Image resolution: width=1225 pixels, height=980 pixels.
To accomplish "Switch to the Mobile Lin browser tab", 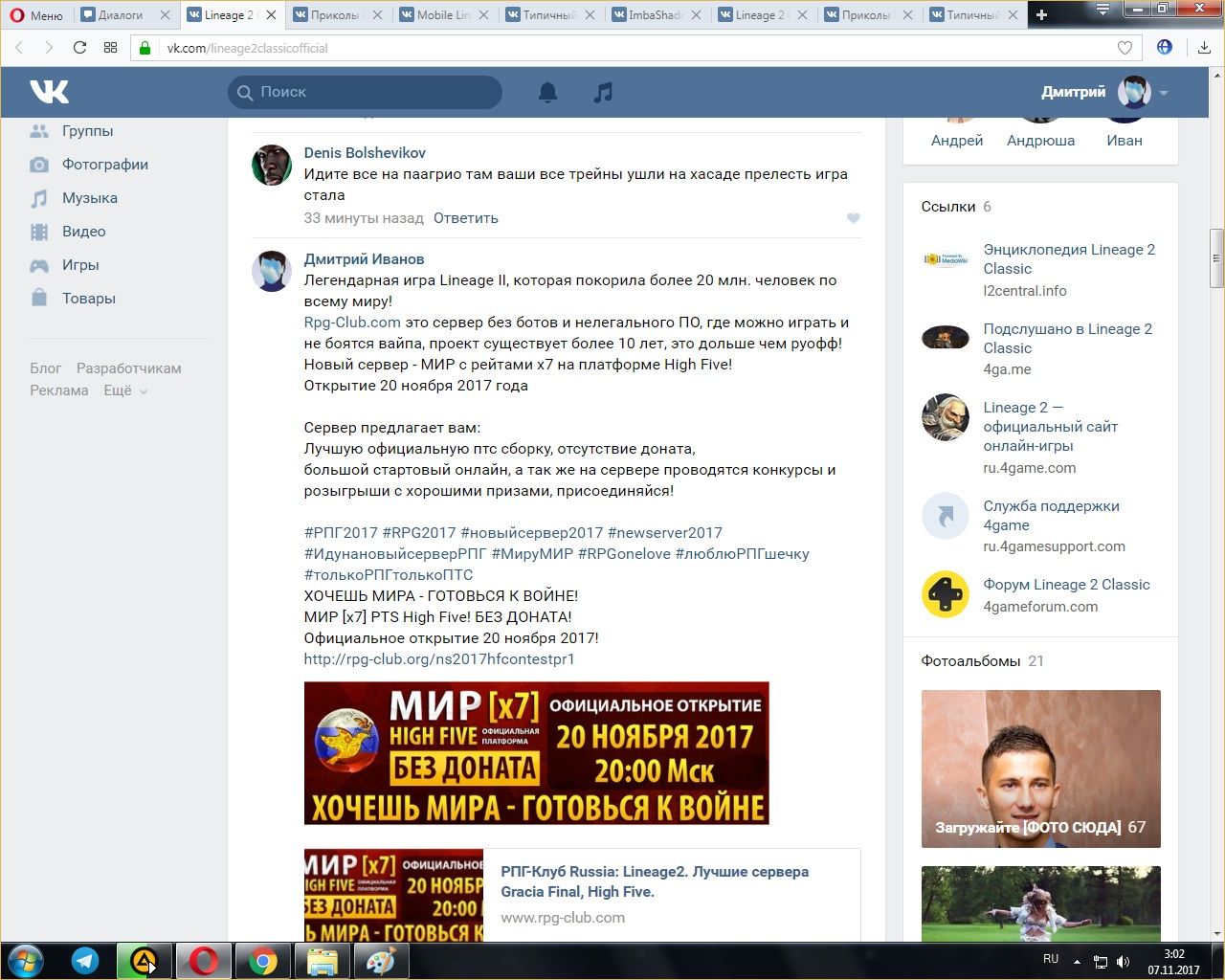I will pos(443,14).
